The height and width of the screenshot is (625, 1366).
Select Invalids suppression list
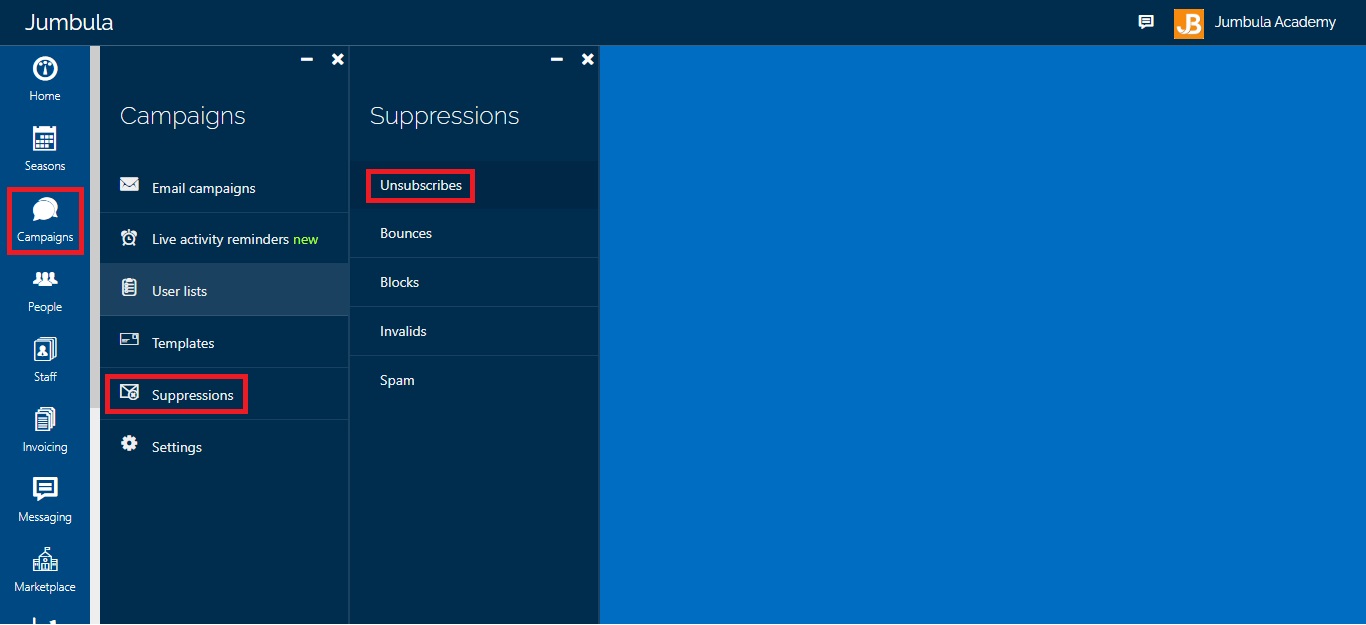click(474, 331)
